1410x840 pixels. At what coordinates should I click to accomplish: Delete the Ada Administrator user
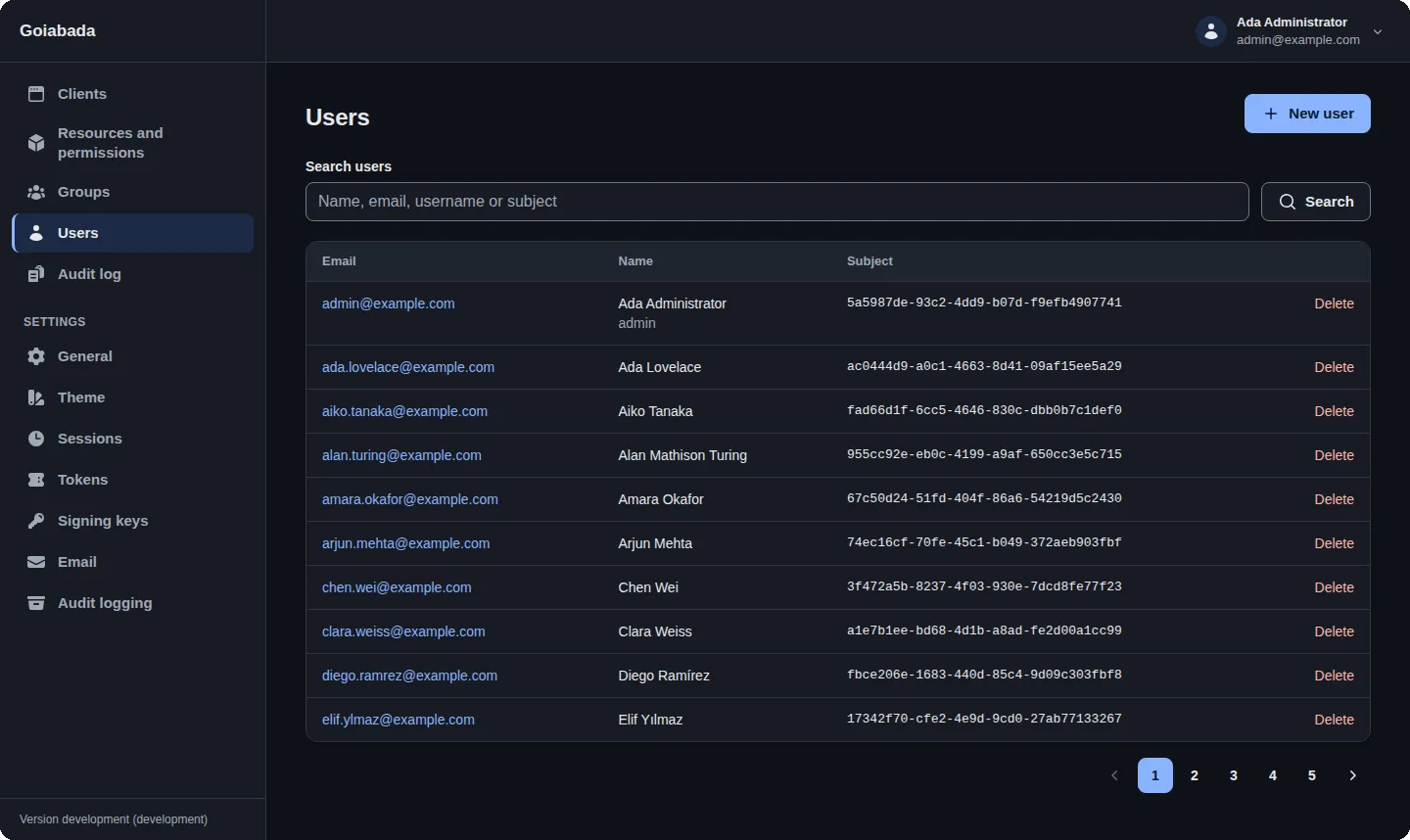(1334, 303)
